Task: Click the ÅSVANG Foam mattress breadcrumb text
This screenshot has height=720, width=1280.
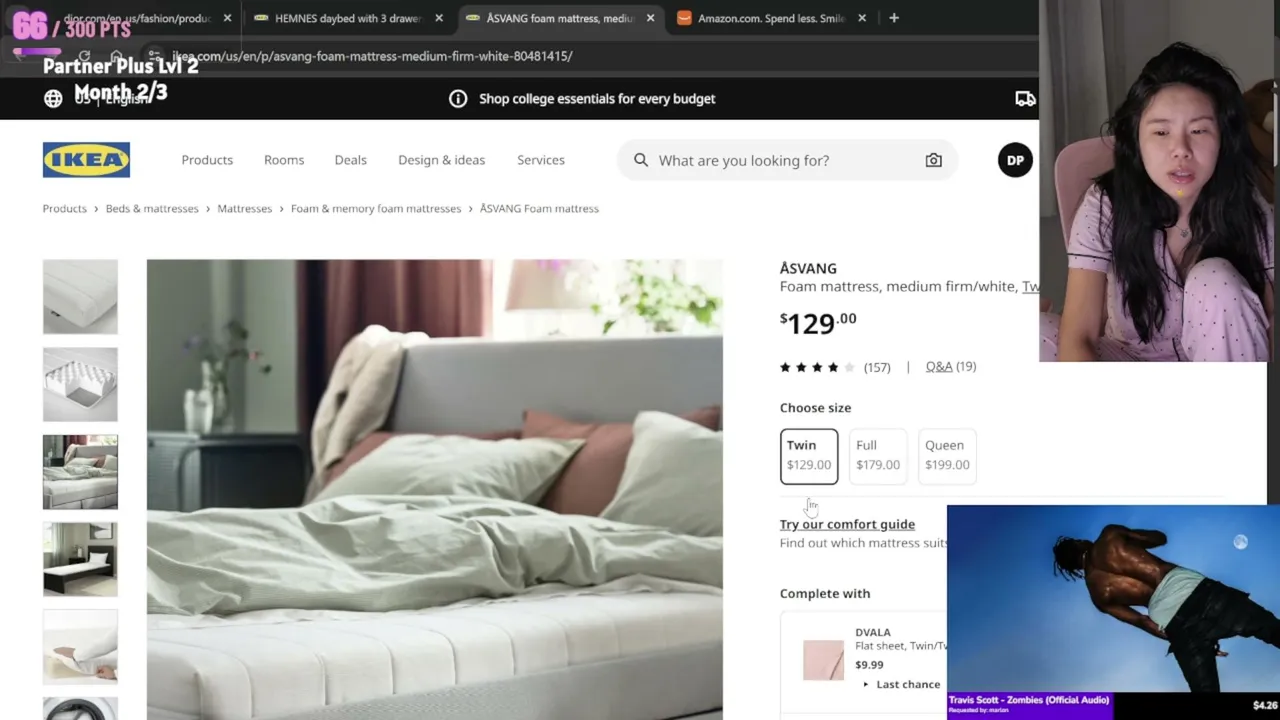Action: pos(539,208)
